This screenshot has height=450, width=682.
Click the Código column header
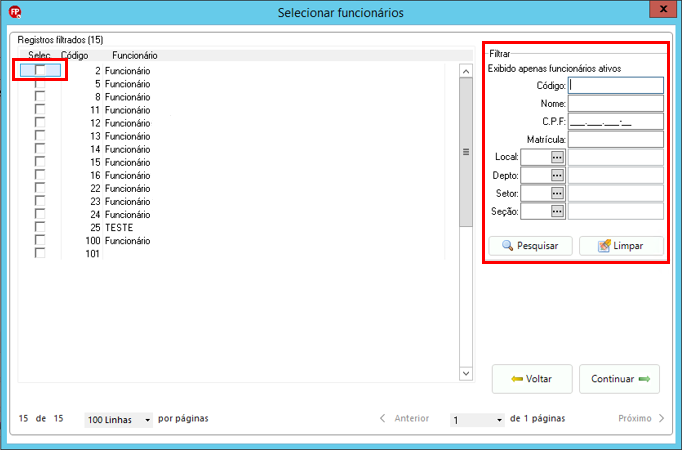tap(74, 55)
